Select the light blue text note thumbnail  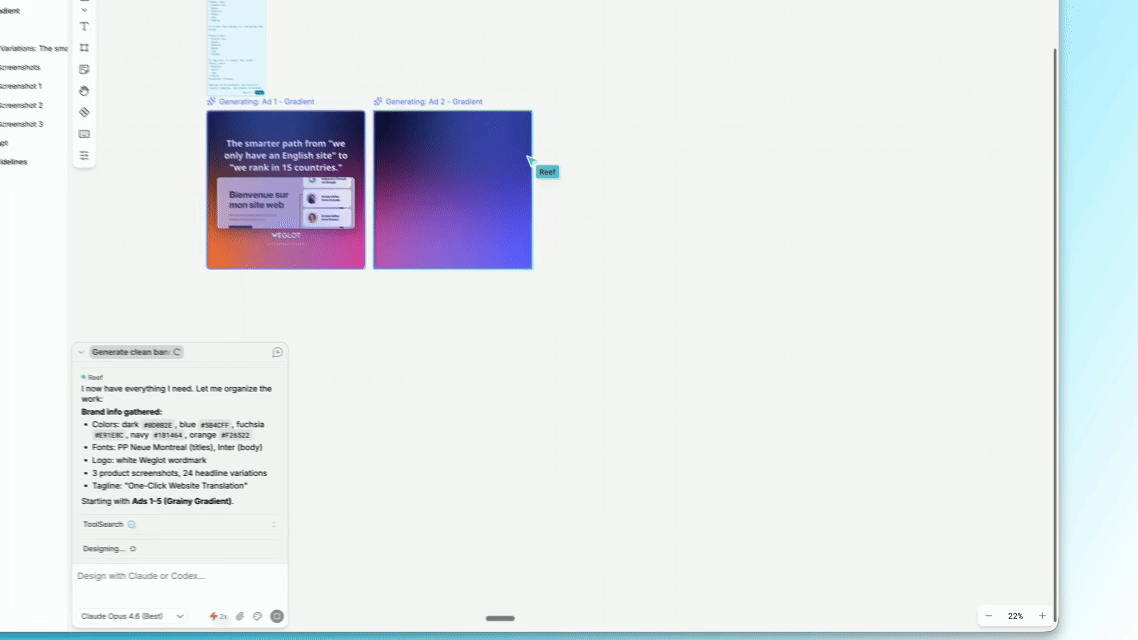point(237,47)
